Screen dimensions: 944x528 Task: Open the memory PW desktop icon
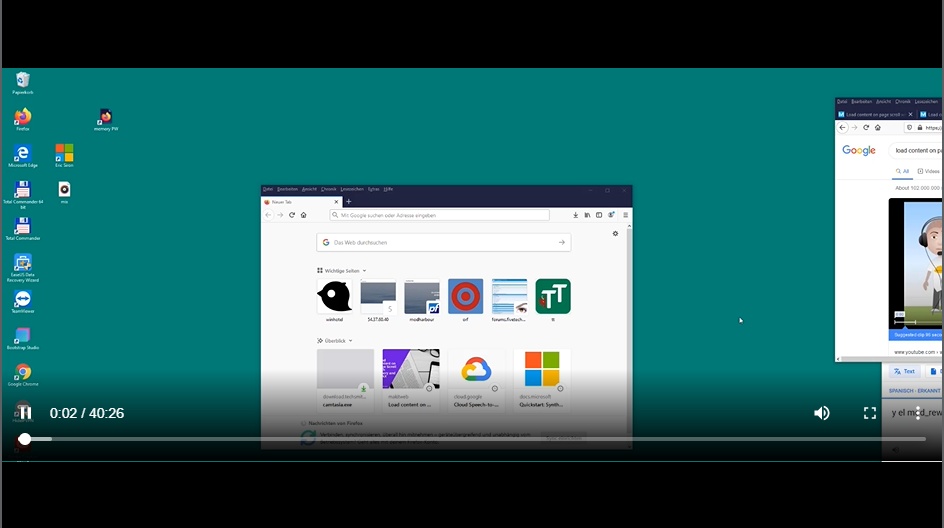106,119
